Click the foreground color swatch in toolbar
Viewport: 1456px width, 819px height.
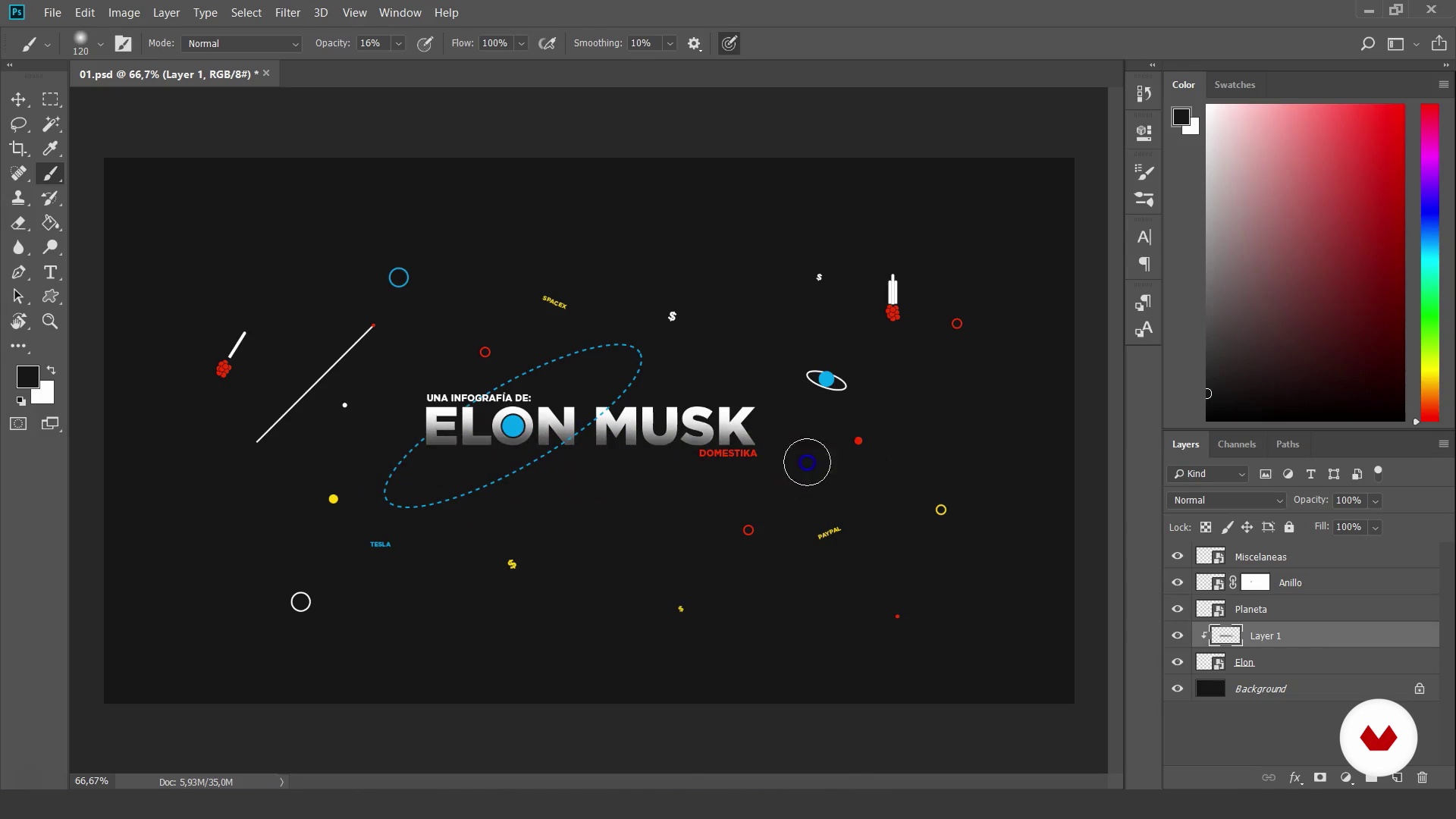[28, 376]
